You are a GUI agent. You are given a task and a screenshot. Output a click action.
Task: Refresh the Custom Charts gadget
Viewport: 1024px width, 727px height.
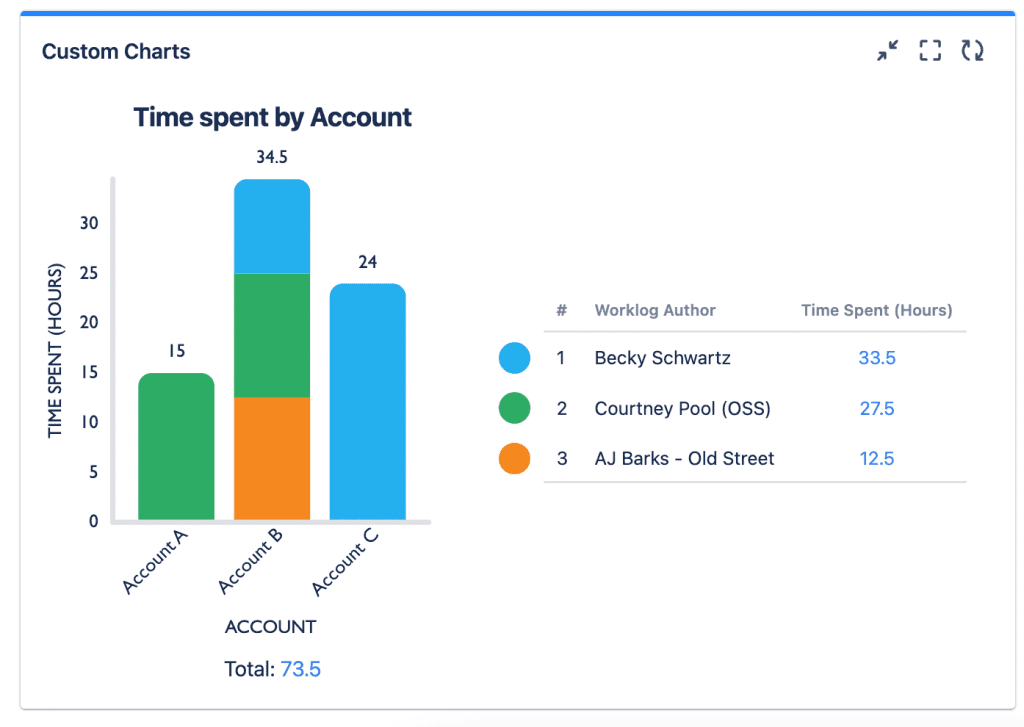pyautogui.click(x=972, y=51)
